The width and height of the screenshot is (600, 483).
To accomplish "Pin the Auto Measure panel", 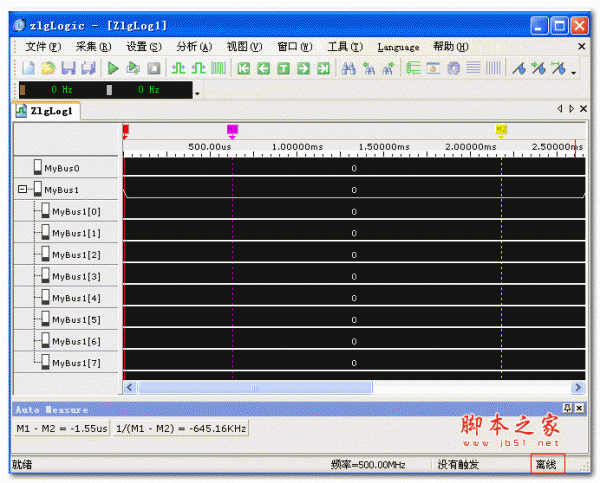I will click(x=567, y=408).
